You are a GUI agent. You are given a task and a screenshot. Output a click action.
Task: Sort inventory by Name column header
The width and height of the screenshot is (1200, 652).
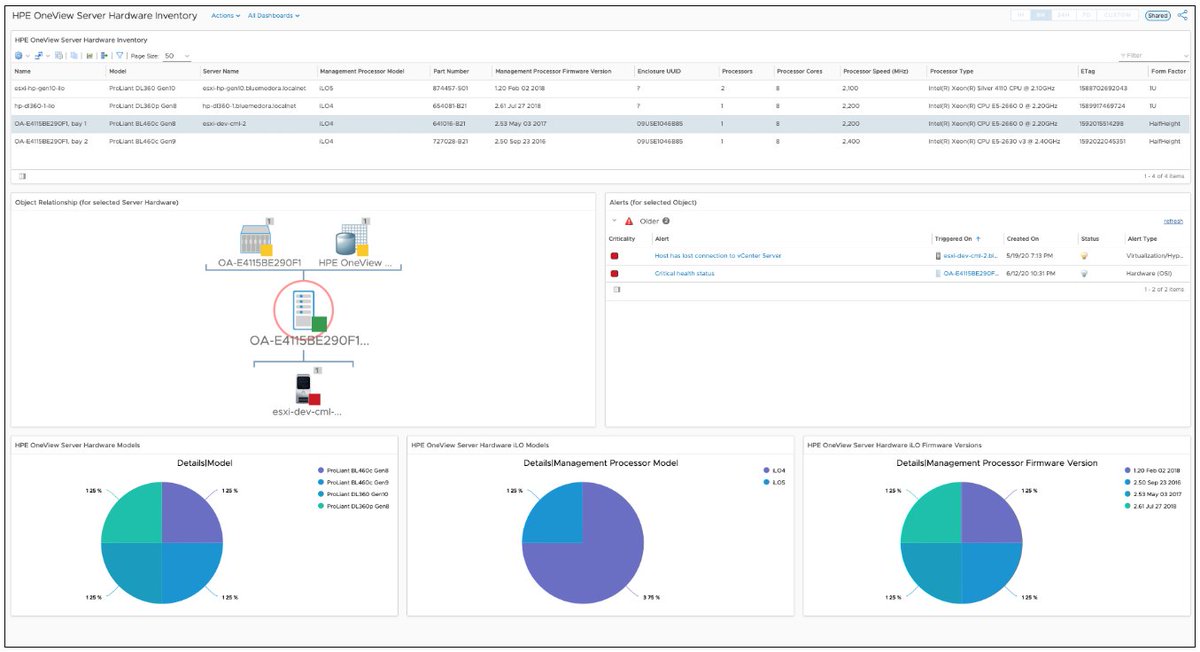23,72
